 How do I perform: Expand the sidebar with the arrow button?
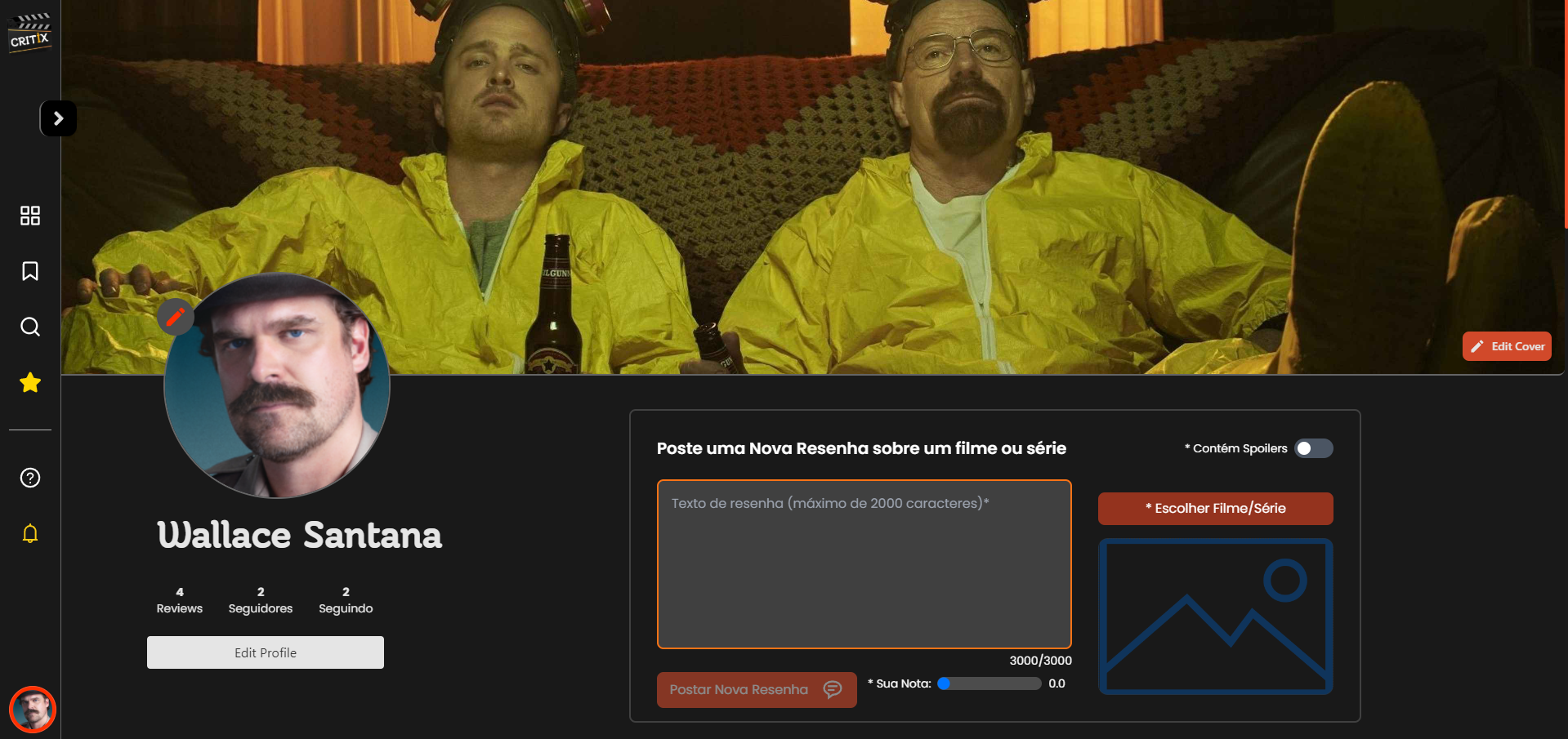click(58, 118)
